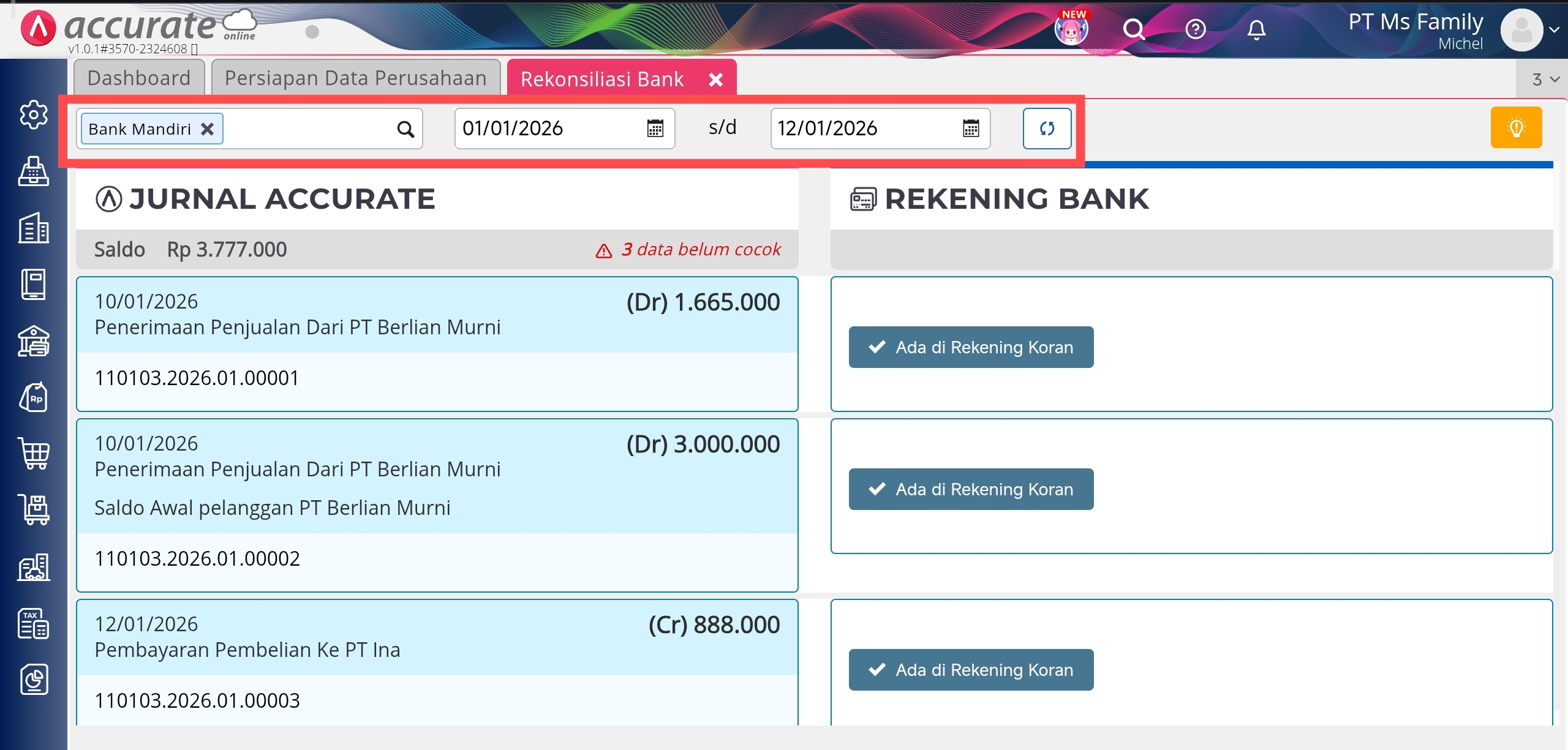This screenshot has width=1568, height=750.
Task: Mark 888.000 payment as Ada di Rekening Koran
Action: pyautogui.click(x=971, y=670)
